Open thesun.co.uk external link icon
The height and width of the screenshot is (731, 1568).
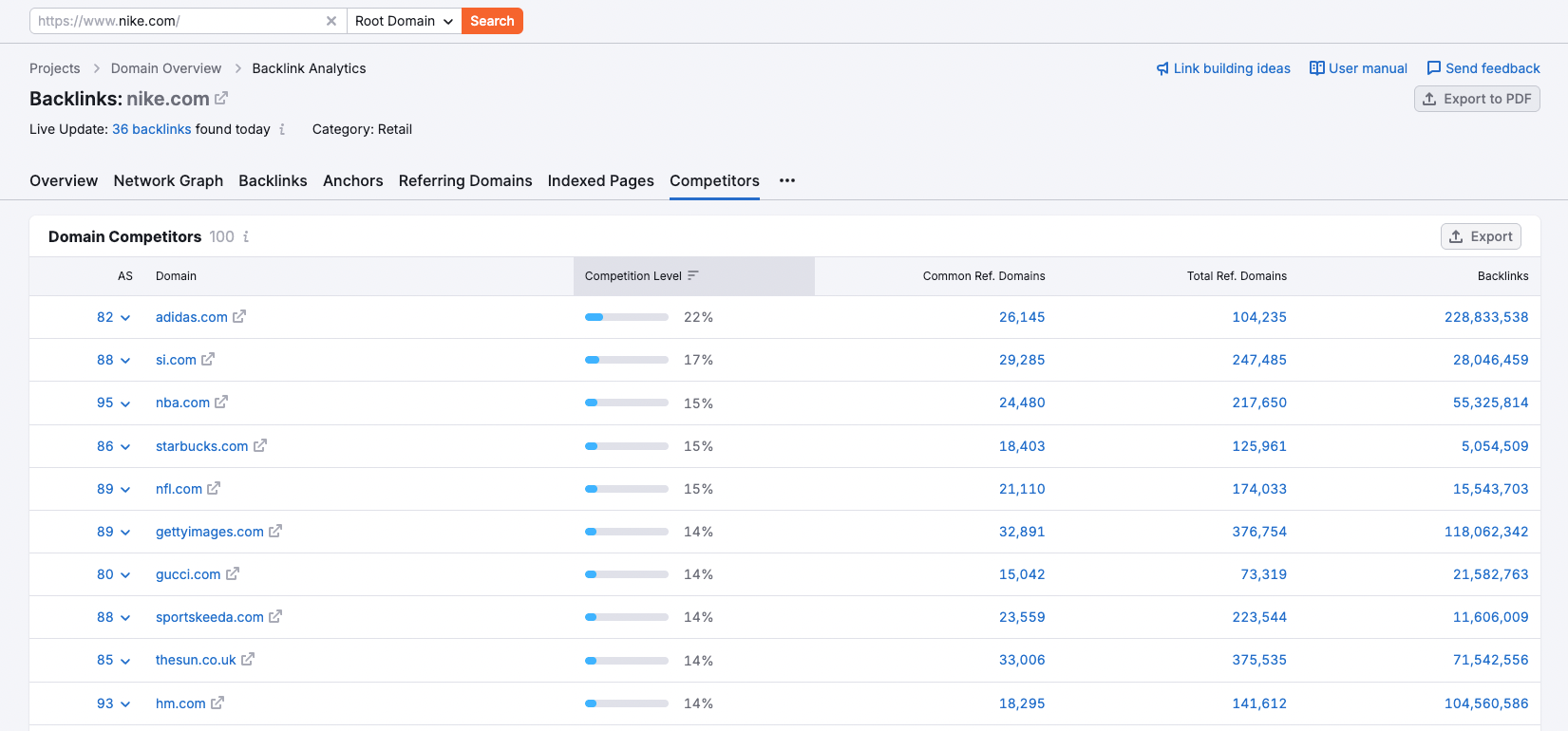coord(248,659)
